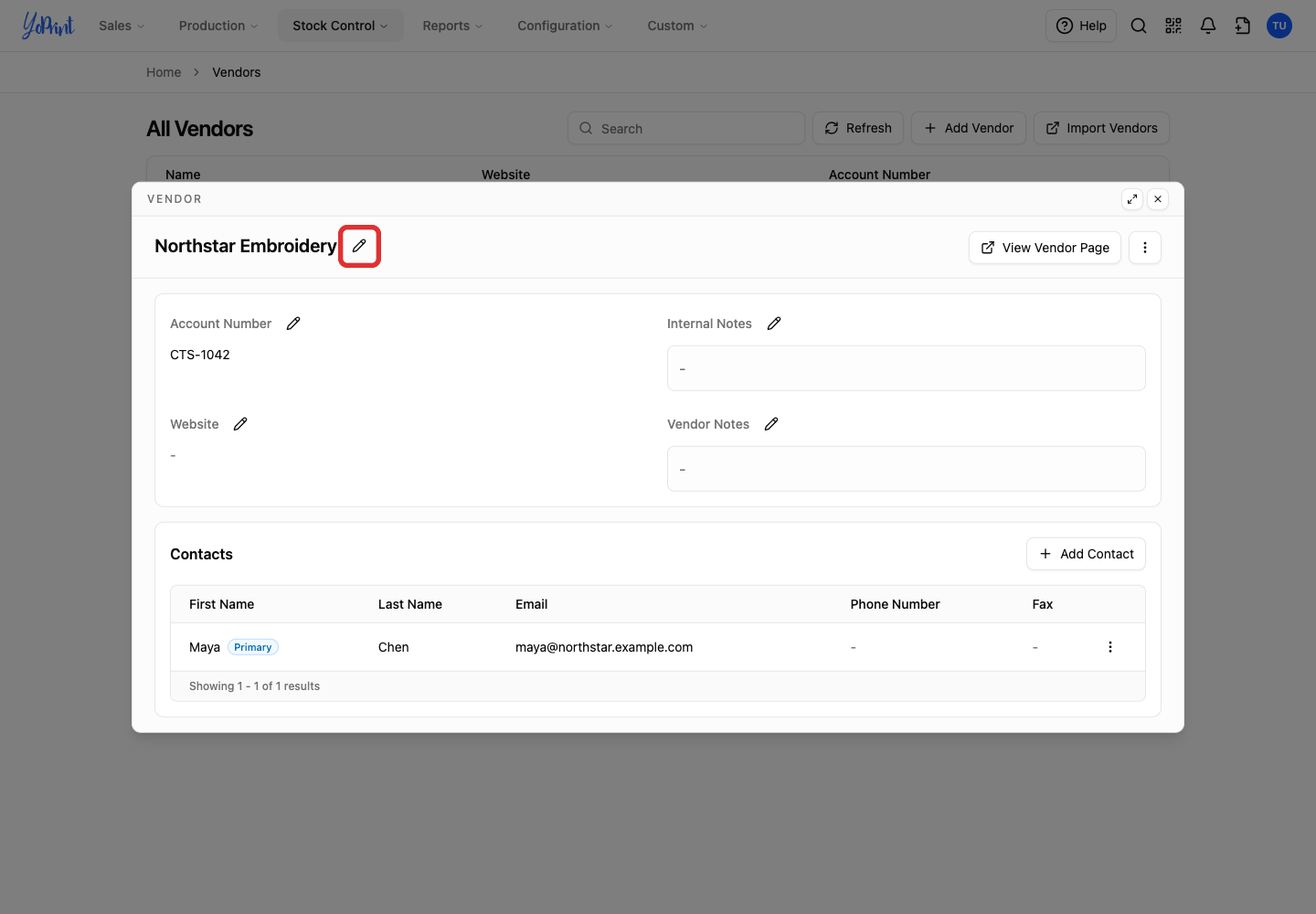Edit the Account Number field
Viewport: 1316px width, 914px height.
tap(293, 324)
